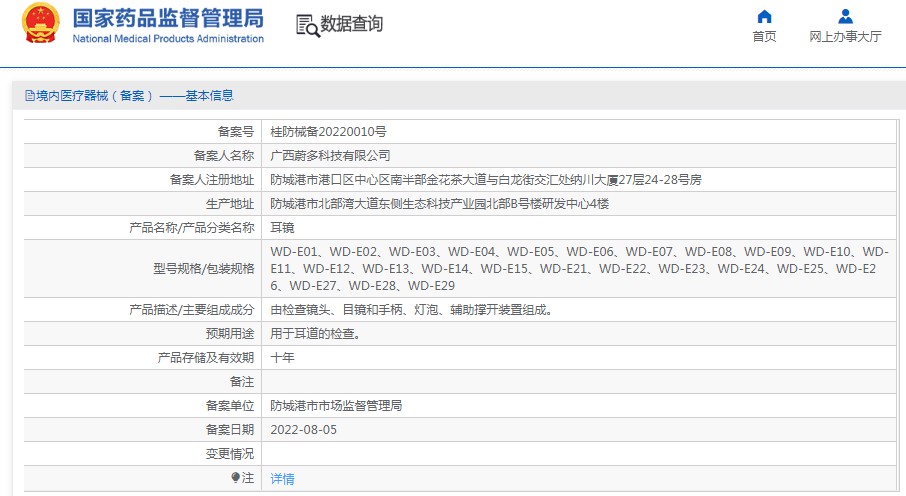
Task: Select validity value 十年
Action: [x=283, y=358]
